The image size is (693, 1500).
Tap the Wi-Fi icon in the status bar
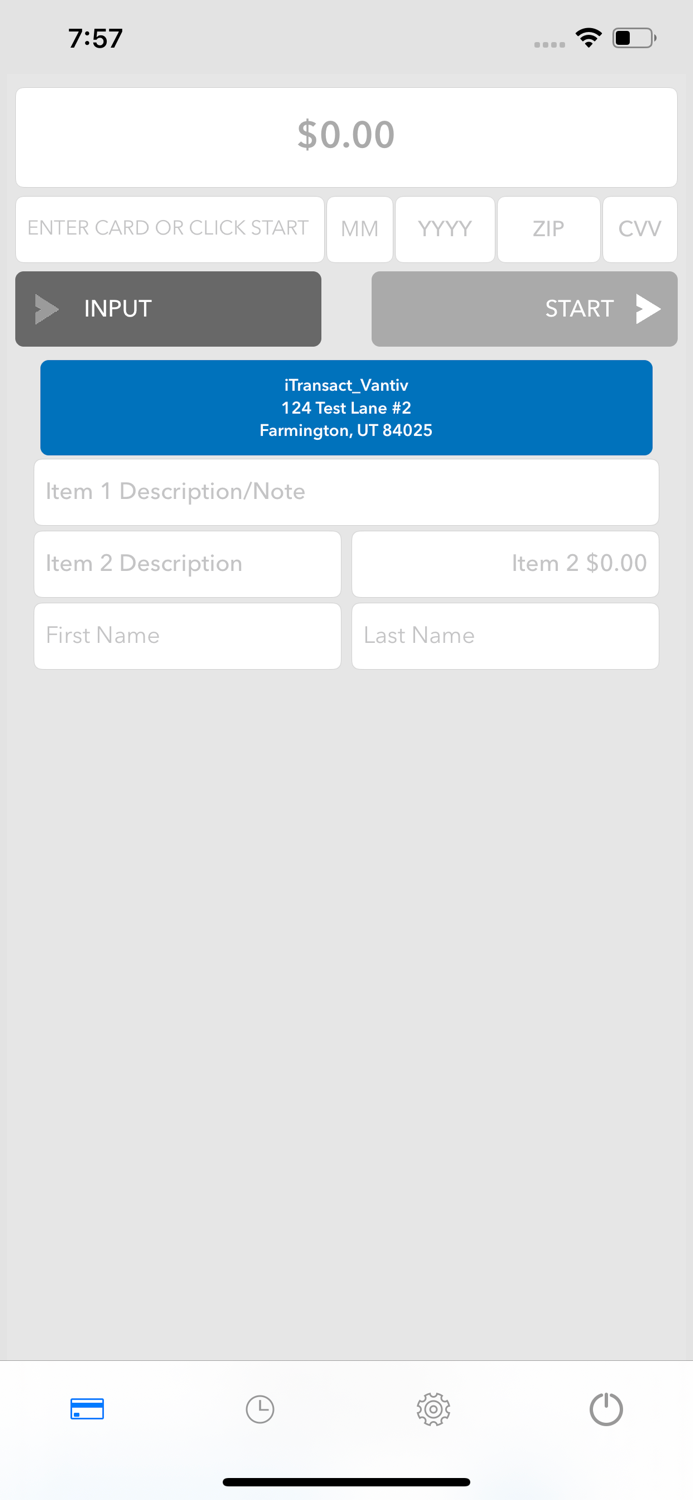589,37
